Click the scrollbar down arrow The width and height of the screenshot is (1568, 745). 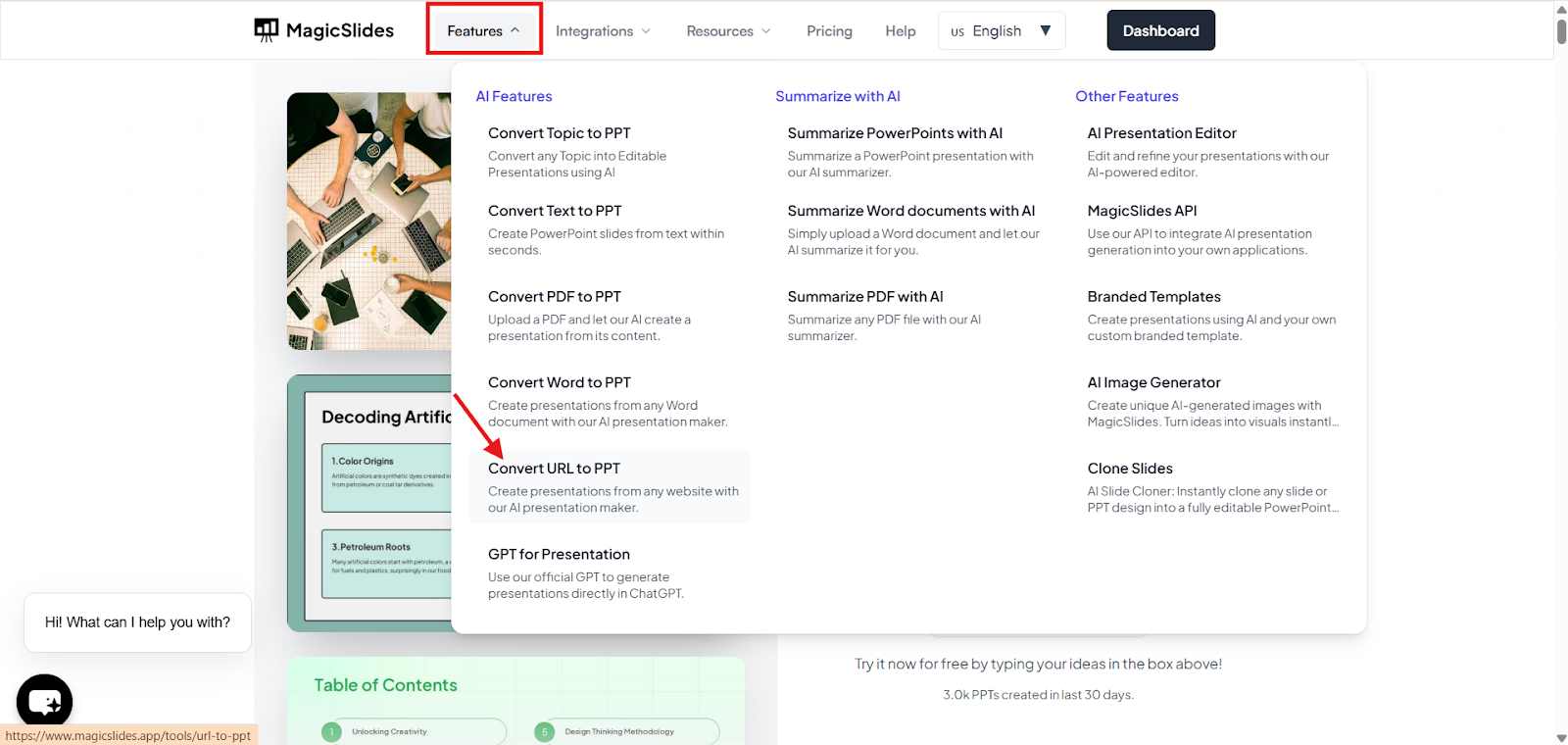[1561, 737]
